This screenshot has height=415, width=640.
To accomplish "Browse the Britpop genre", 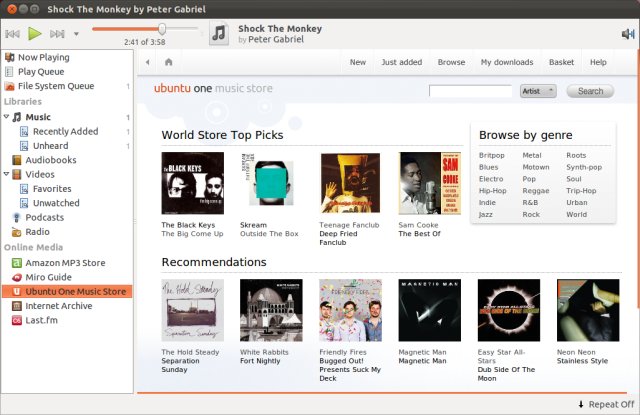I will coord(491,155).
